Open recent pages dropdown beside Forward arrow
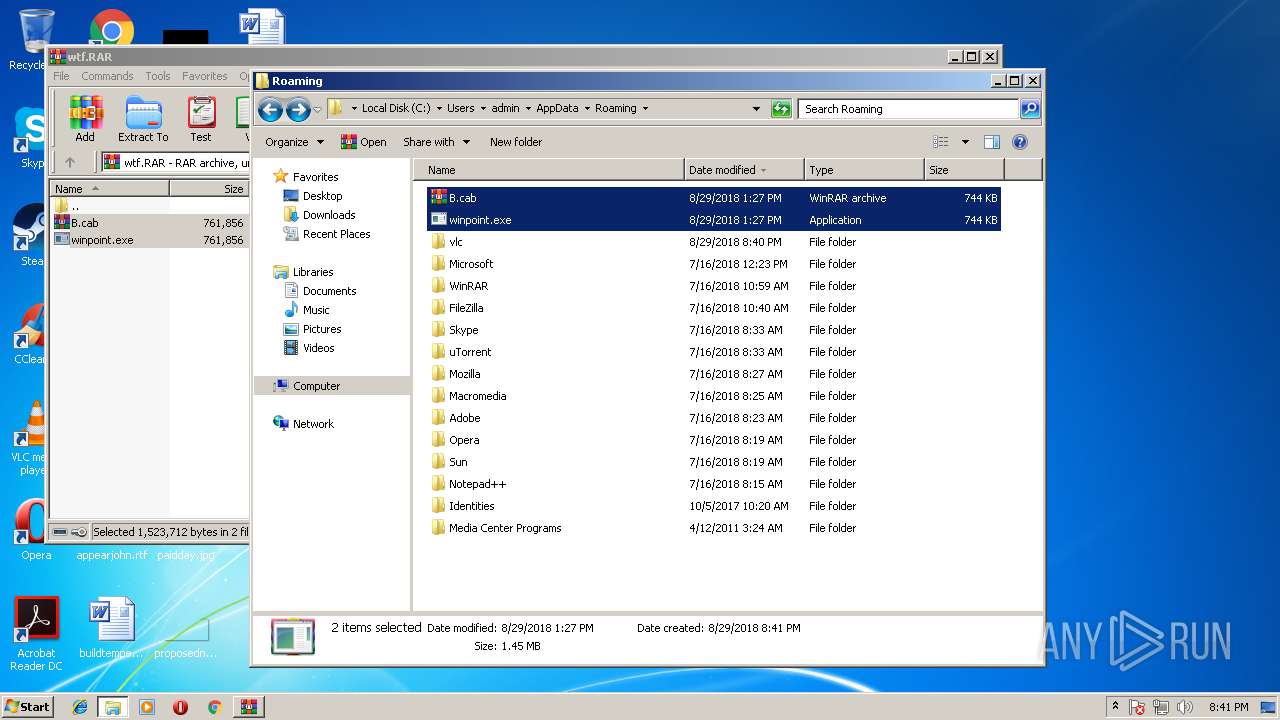The width and height of the screenshot is (1280, 720). click(317, 109)
